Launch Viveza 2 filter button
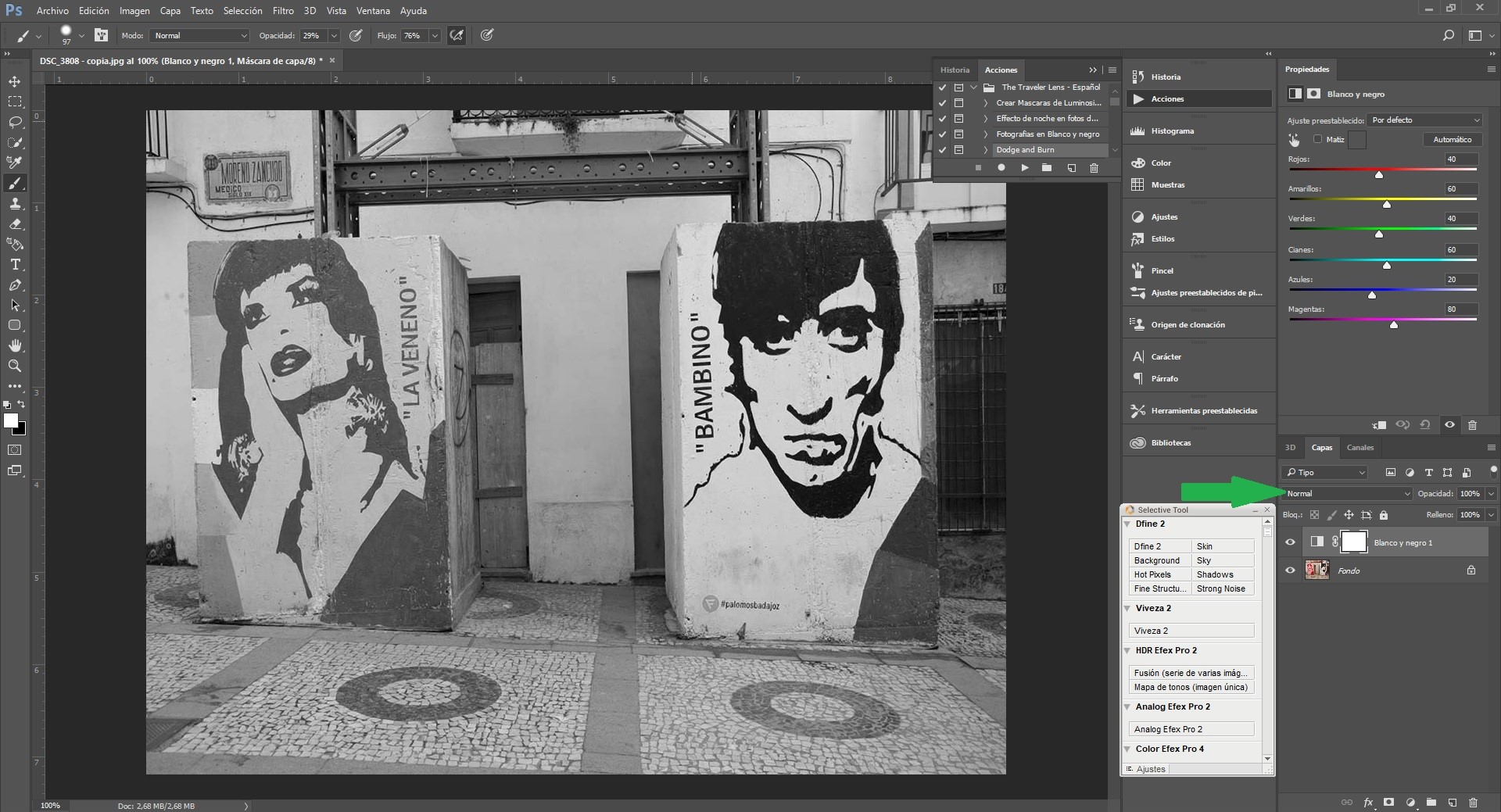1501x812 pixels. 1191,631
